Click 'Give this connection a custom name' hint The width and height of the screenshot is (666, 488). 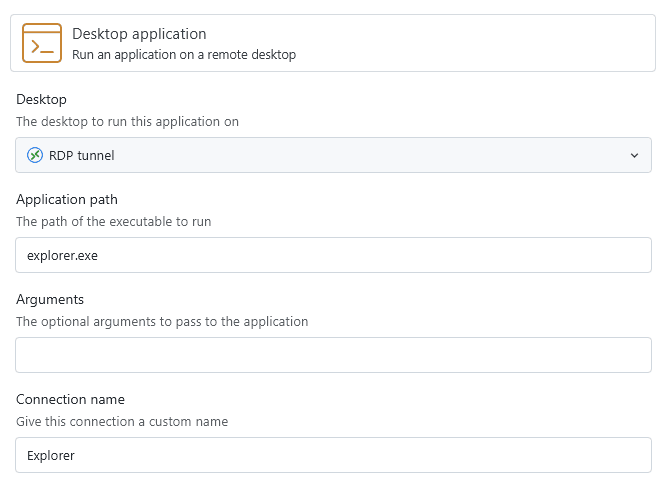[x=122, y=422]
